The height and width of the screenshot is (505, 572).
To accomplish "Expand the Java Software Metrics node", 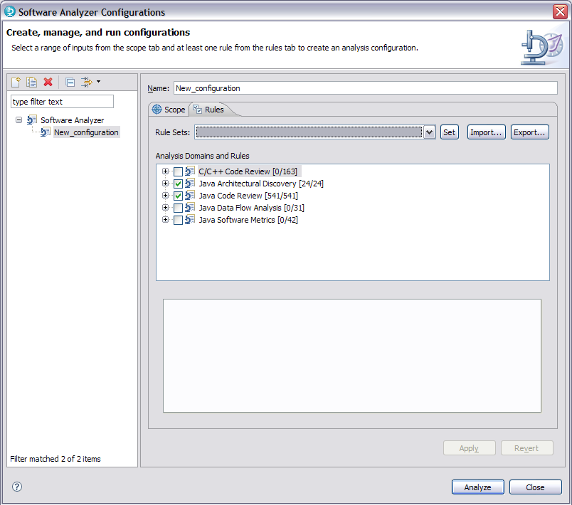I will point(165,219).
